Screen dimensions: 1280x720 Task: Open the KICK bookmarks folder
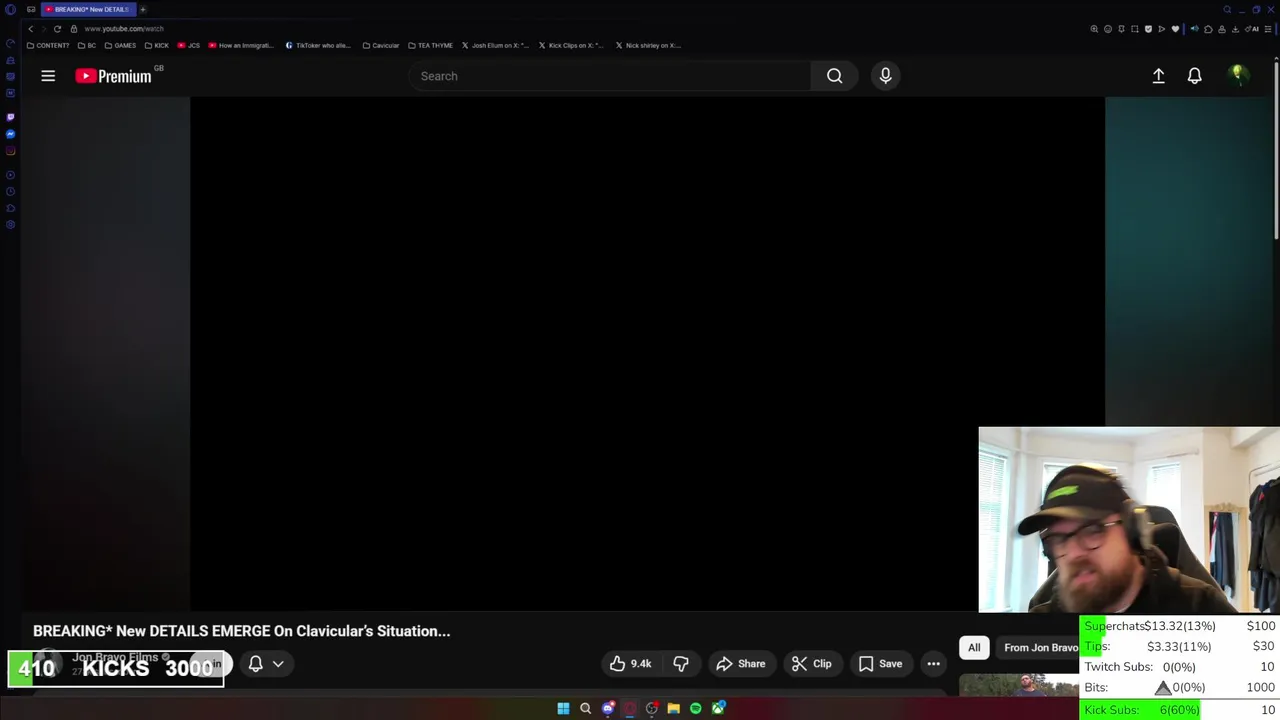click(157, 45)
